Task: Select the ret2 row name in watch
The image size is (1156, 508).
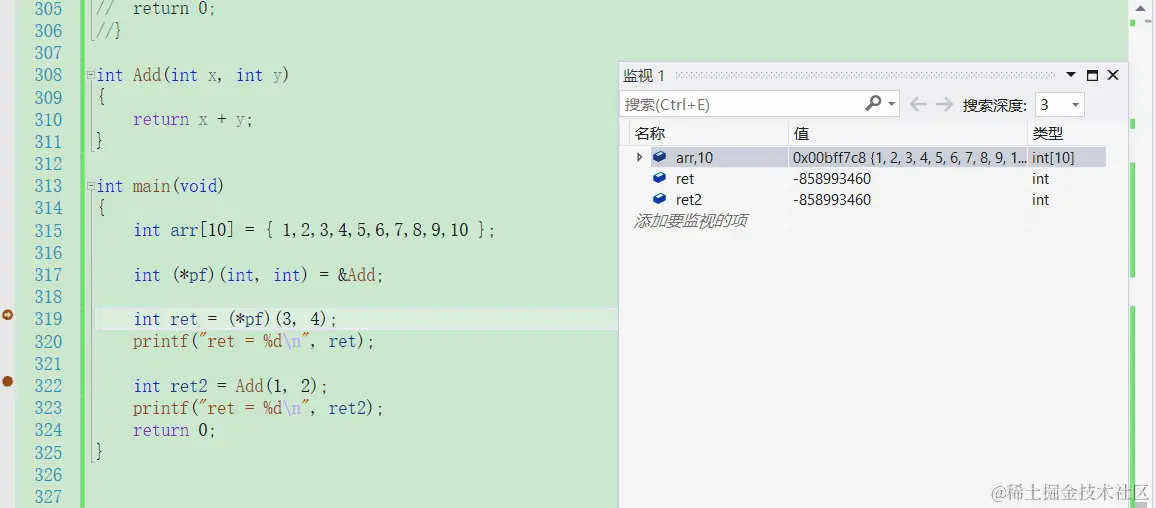Action: coord(689,200)
